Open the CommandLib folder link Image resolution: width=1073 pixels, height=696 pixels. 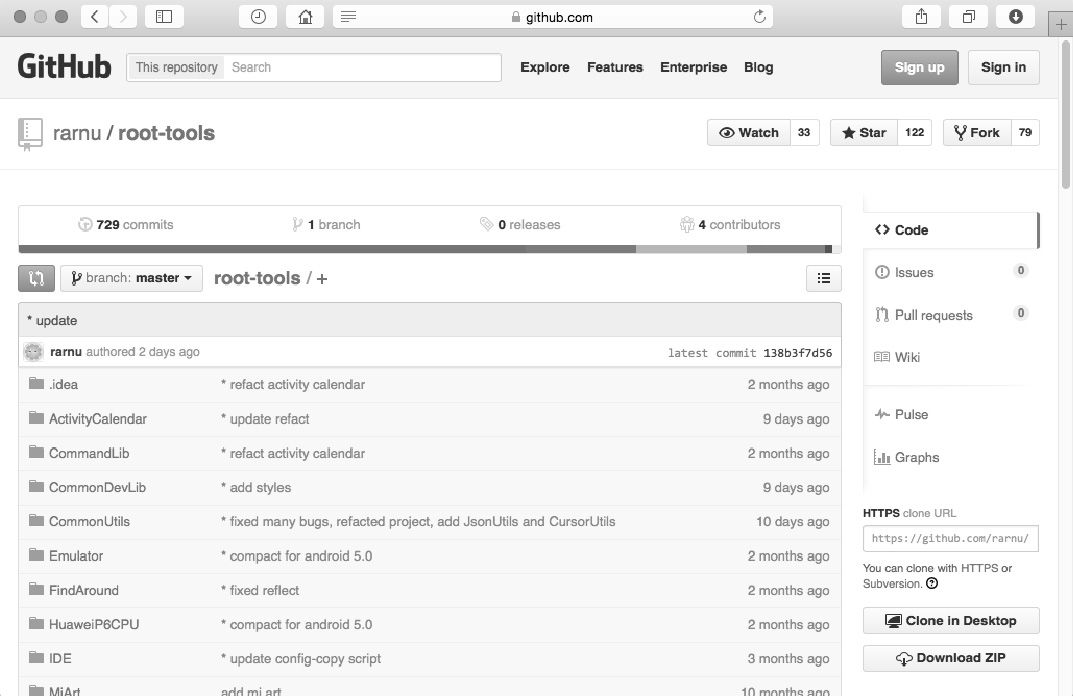point(89,453)
